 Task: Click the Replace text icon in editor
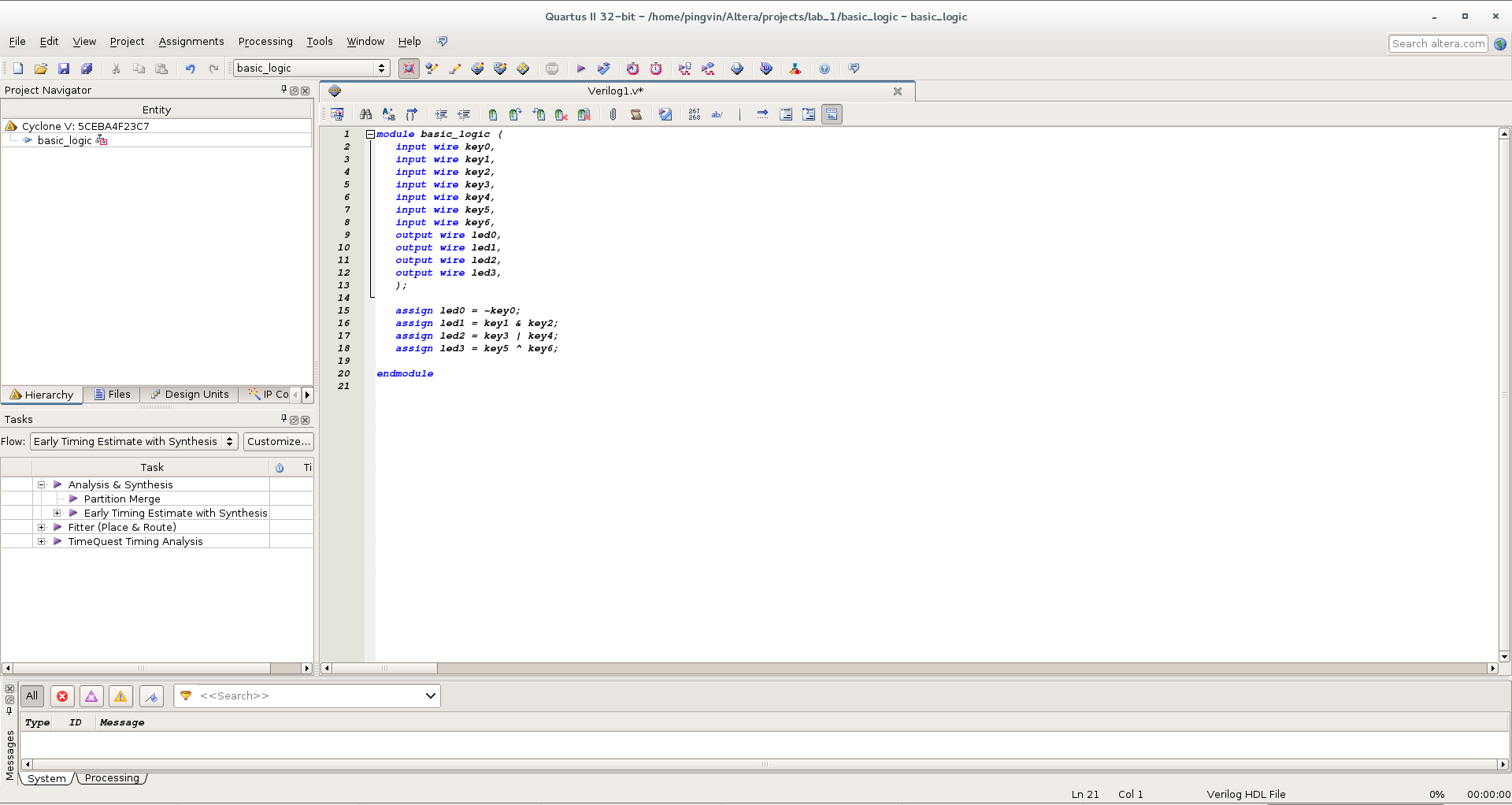click(x=388, y=114)
